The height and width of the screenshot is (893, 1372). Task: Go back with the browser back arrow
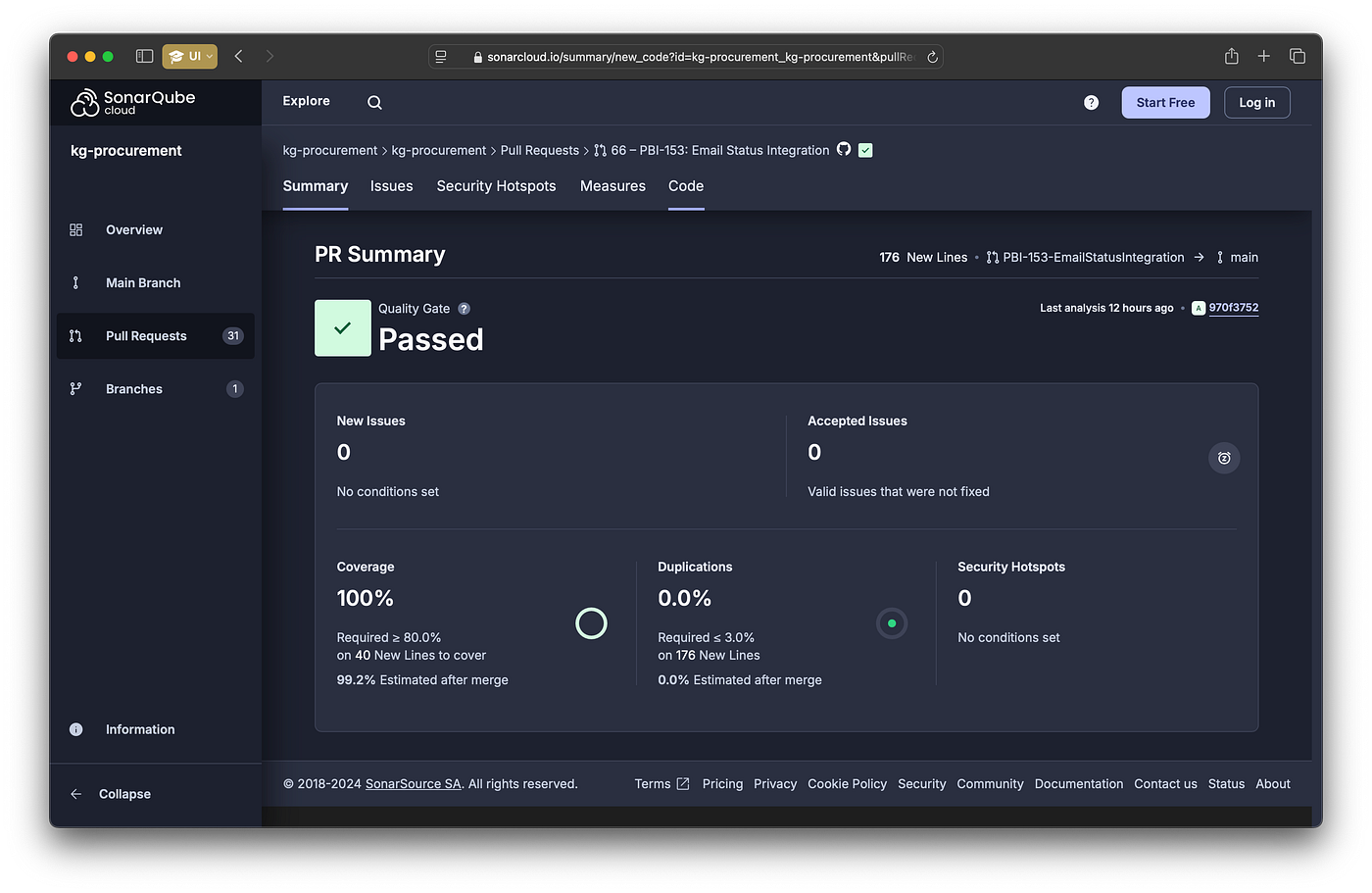click(x=238, y=57)
